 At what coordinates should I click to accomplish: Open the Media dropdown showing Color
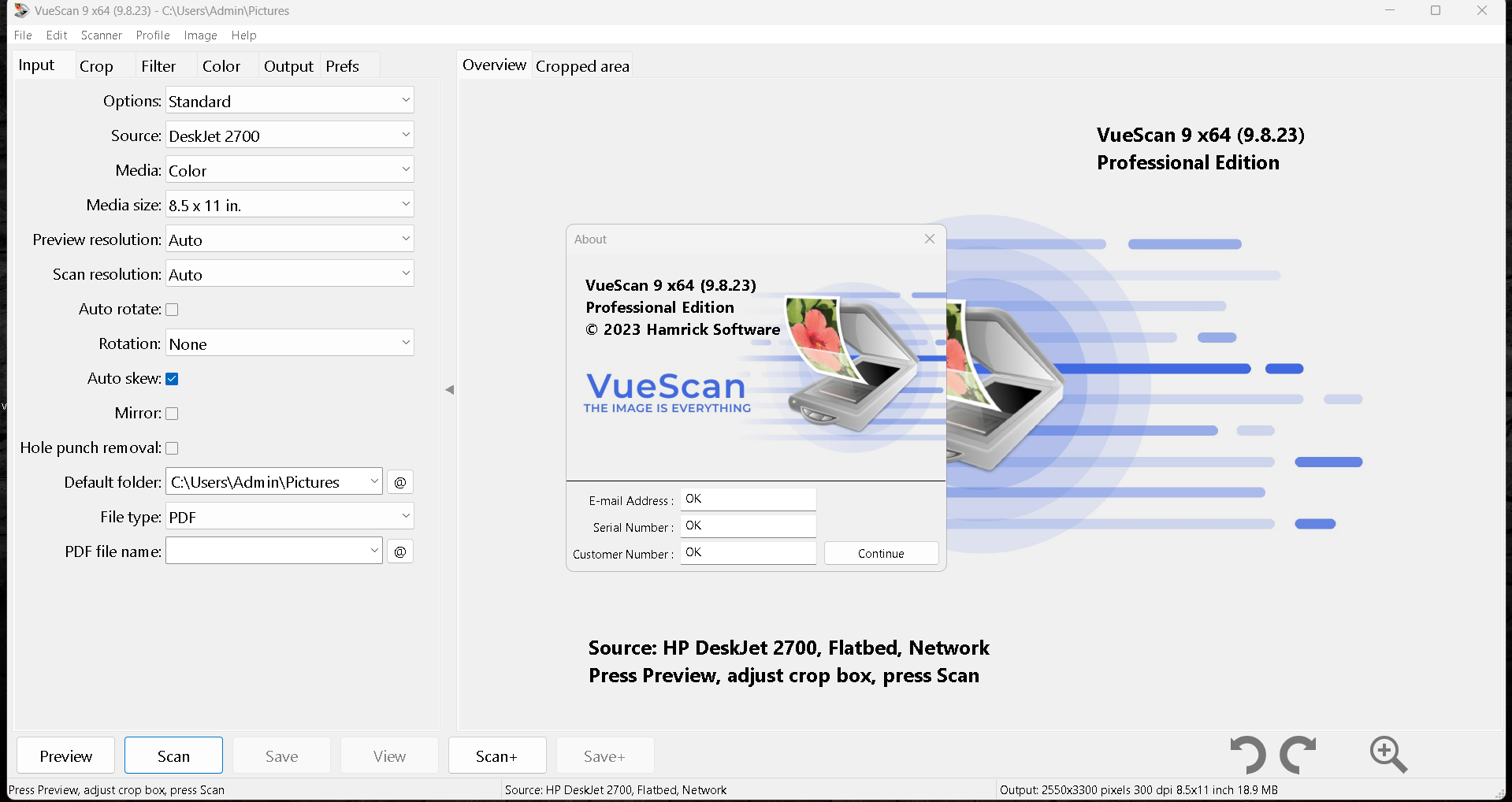click(x=290, y=170)
